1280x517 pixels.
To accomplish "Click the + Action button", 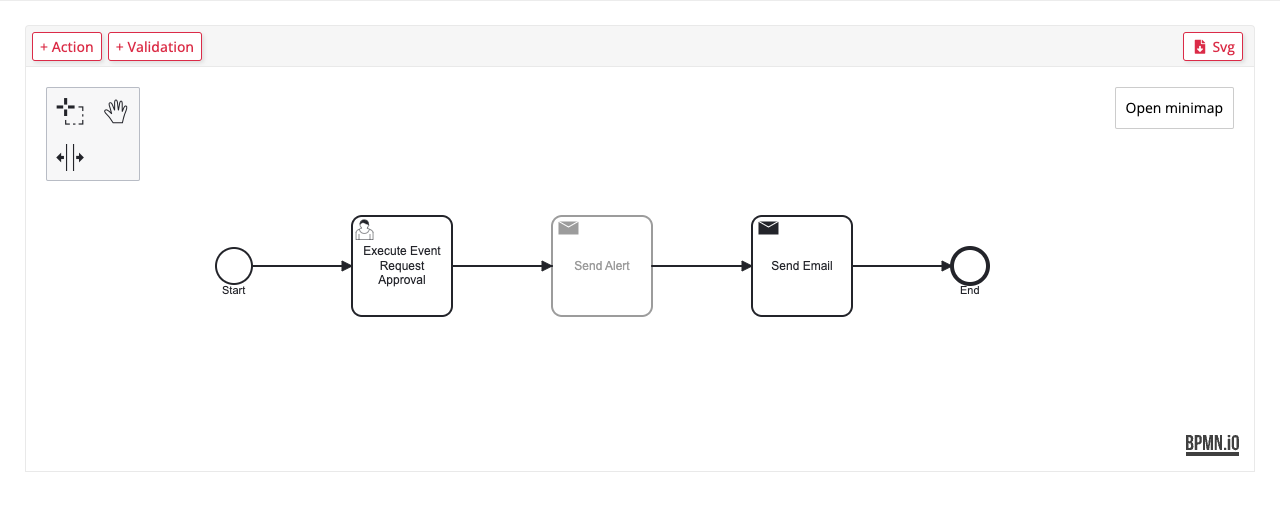I will point(67,47).
